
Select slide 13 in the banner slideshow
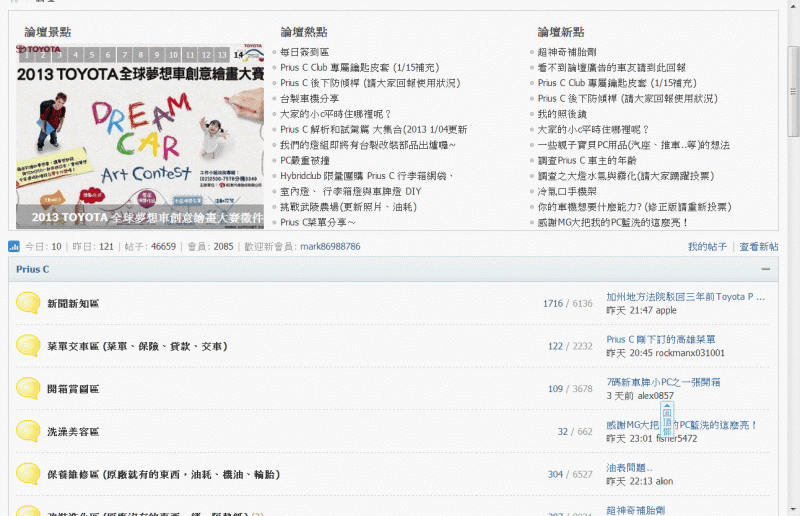pyautogui.click(x=222, y=55)
